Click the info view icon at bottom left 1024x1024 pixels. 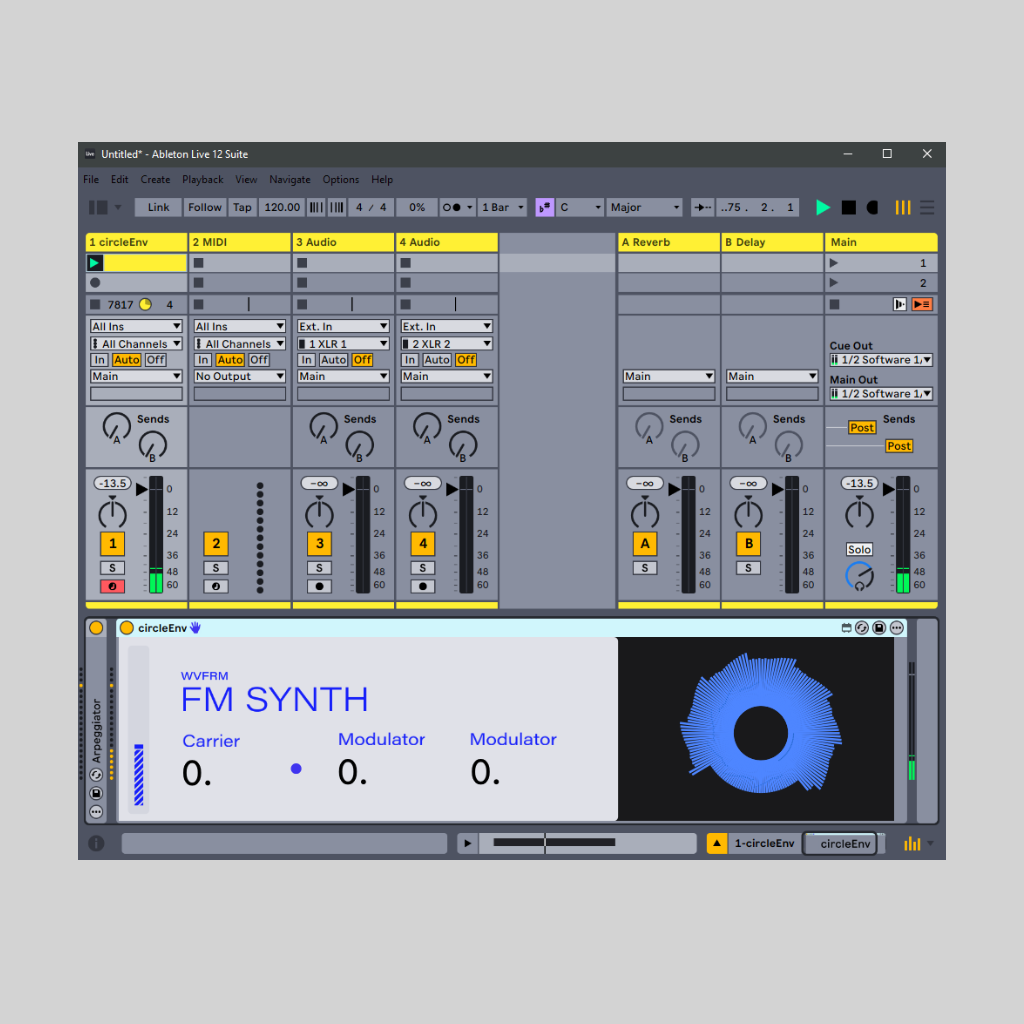[x=96, y=843]
